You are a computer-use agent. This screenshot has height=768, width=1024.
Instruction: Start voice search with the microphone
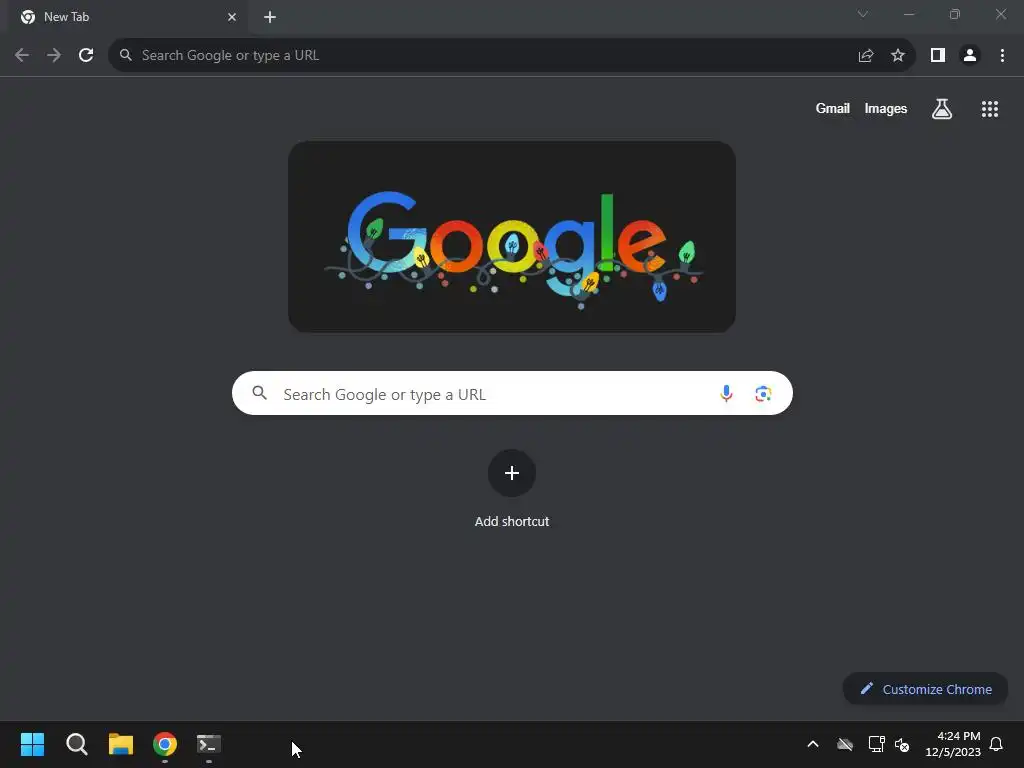click(x=726, y=393)
